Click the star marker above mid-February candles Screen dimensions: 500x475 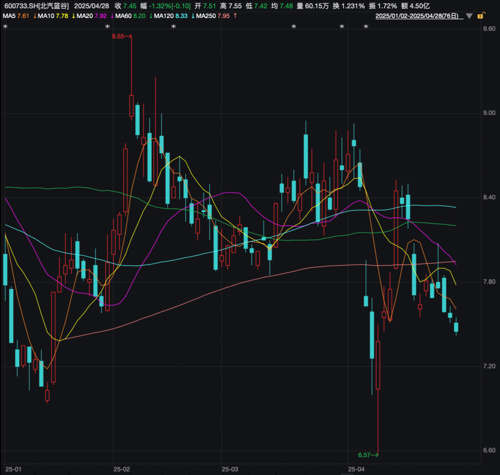pos(173,27)
